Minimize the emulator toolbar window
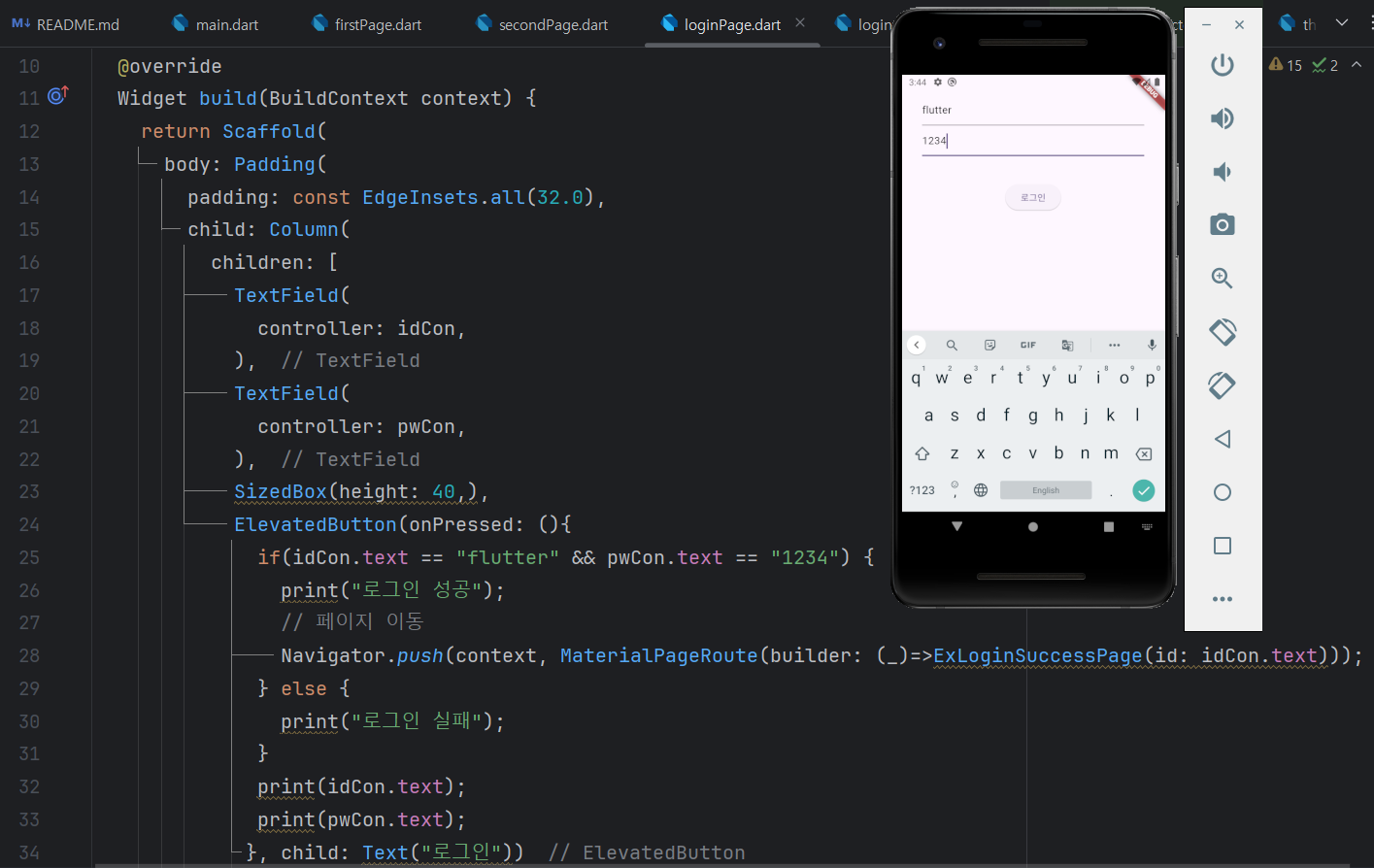 [1206, 25]
